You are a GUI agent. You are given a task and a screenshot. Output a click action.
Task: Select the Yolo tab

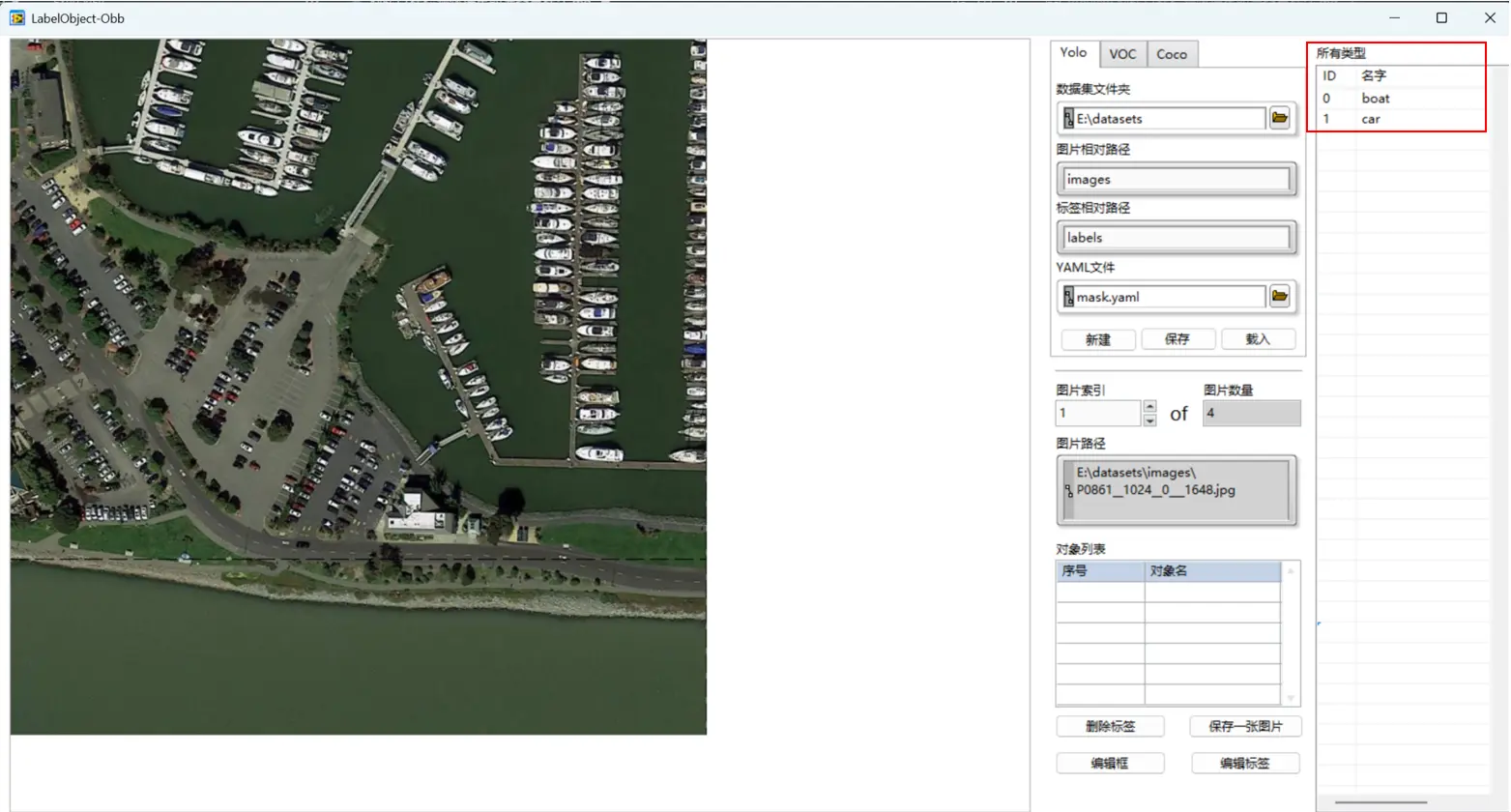(1073, 53)
